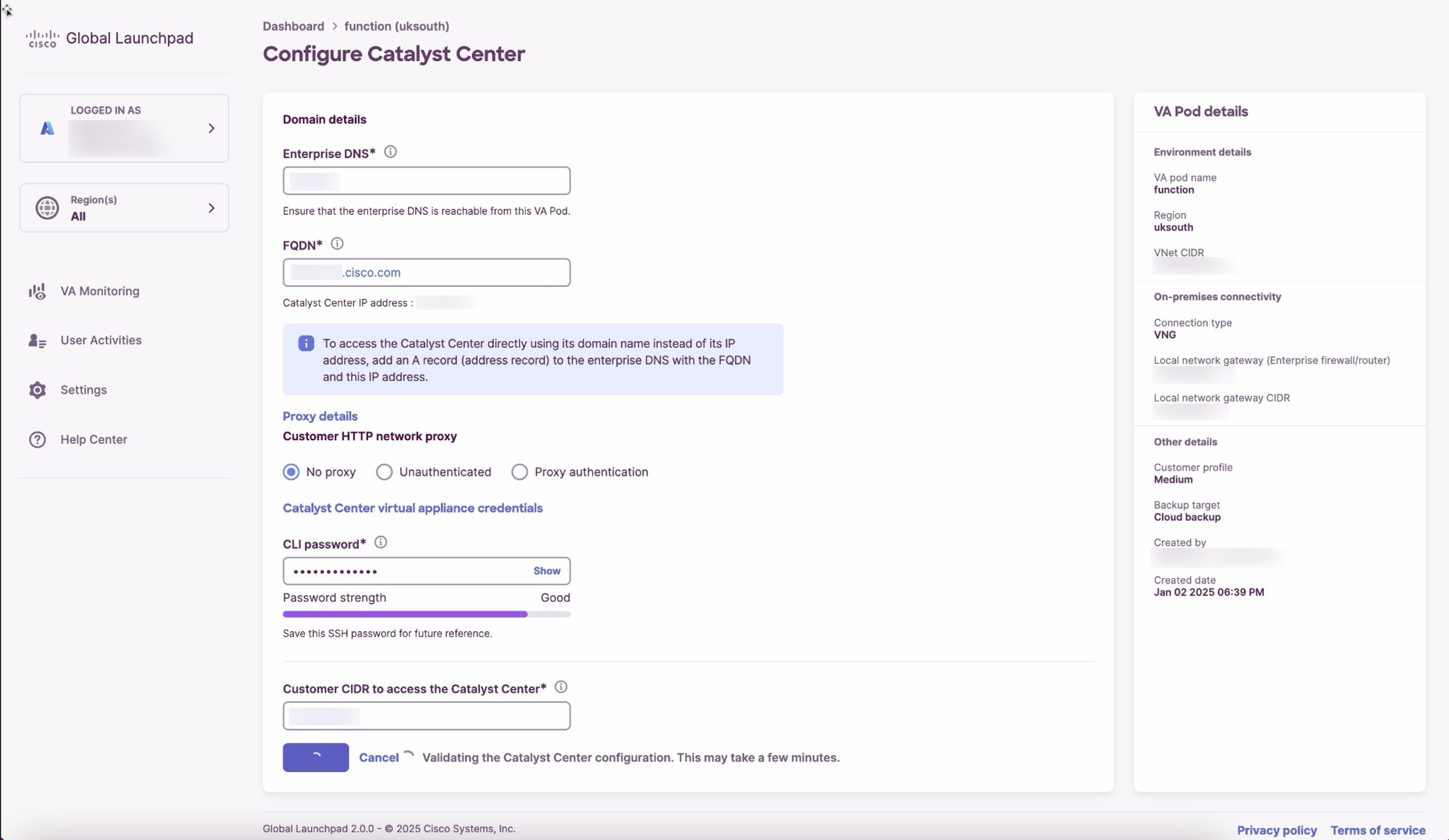Click the 'Medium' customer profile value
Viewport: 1449px width, 840px height.
coord(1173,480)
